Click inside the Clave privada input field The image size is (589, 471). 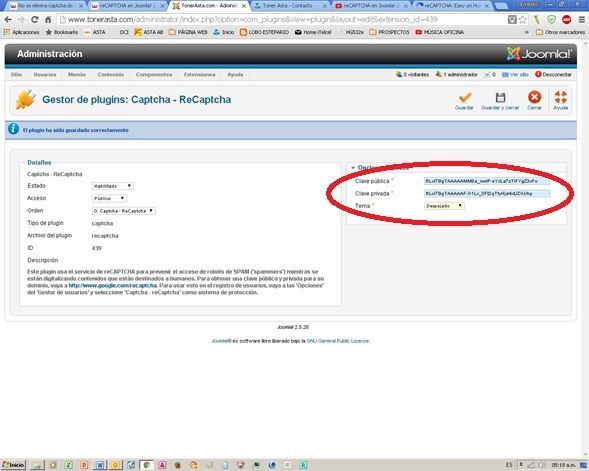tap(487, 193)
